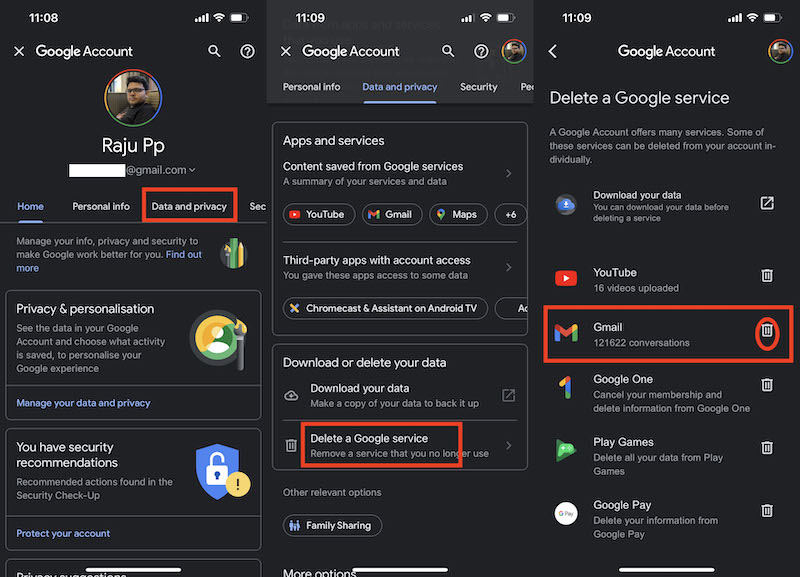Click Protect your account link

point(63,533)
